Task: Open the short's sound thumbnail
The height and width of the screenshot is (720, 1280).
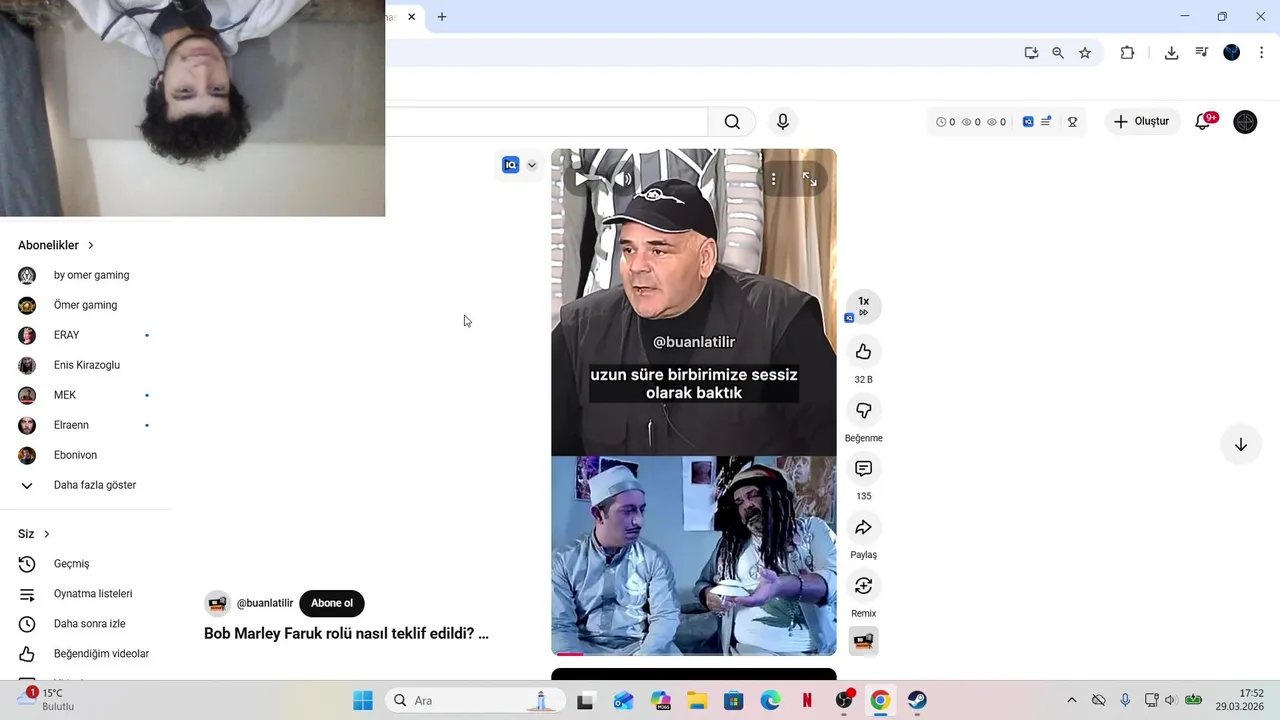Action: [x=864, y=641]
